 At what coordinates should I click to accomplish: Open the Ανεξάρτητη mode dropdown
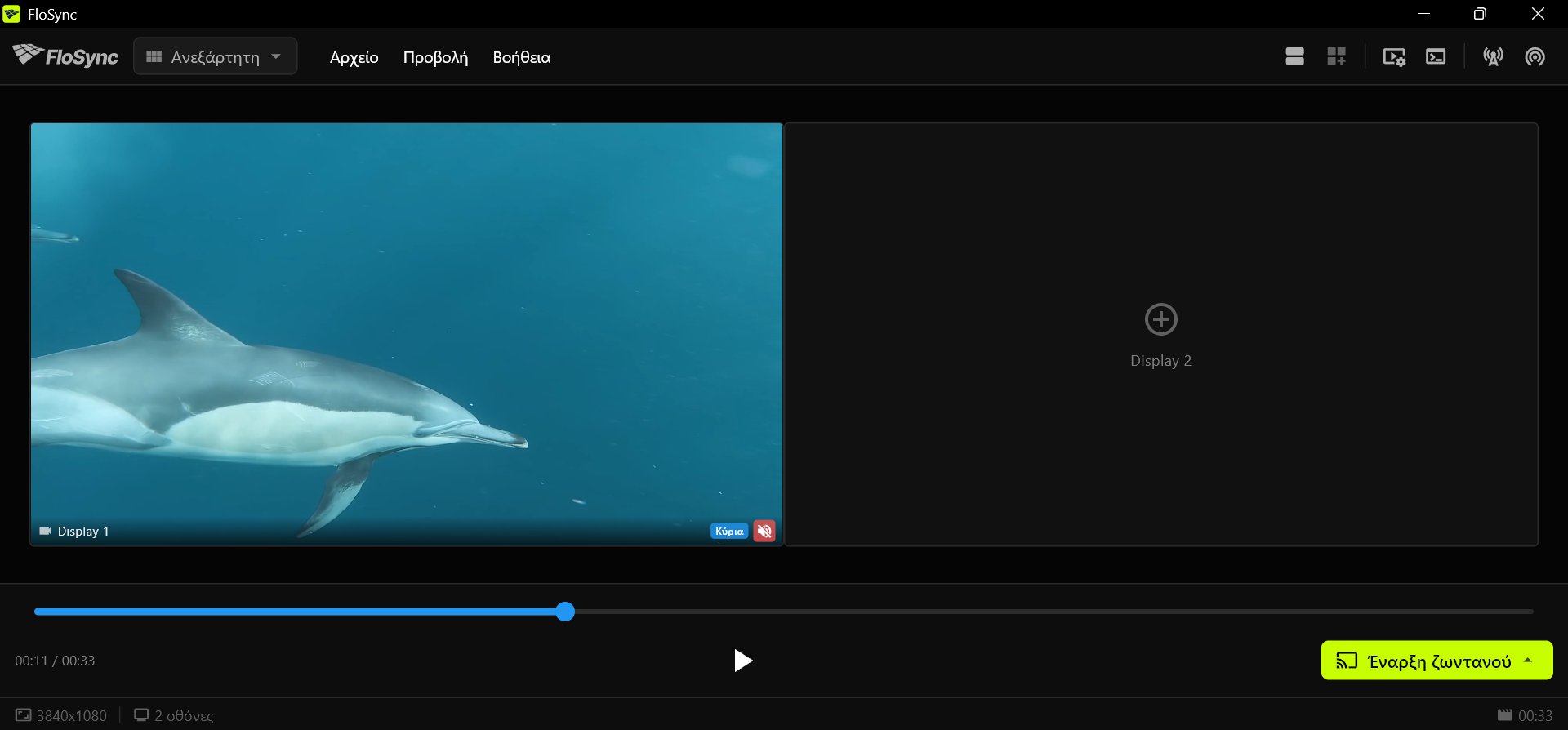(215, 56)
